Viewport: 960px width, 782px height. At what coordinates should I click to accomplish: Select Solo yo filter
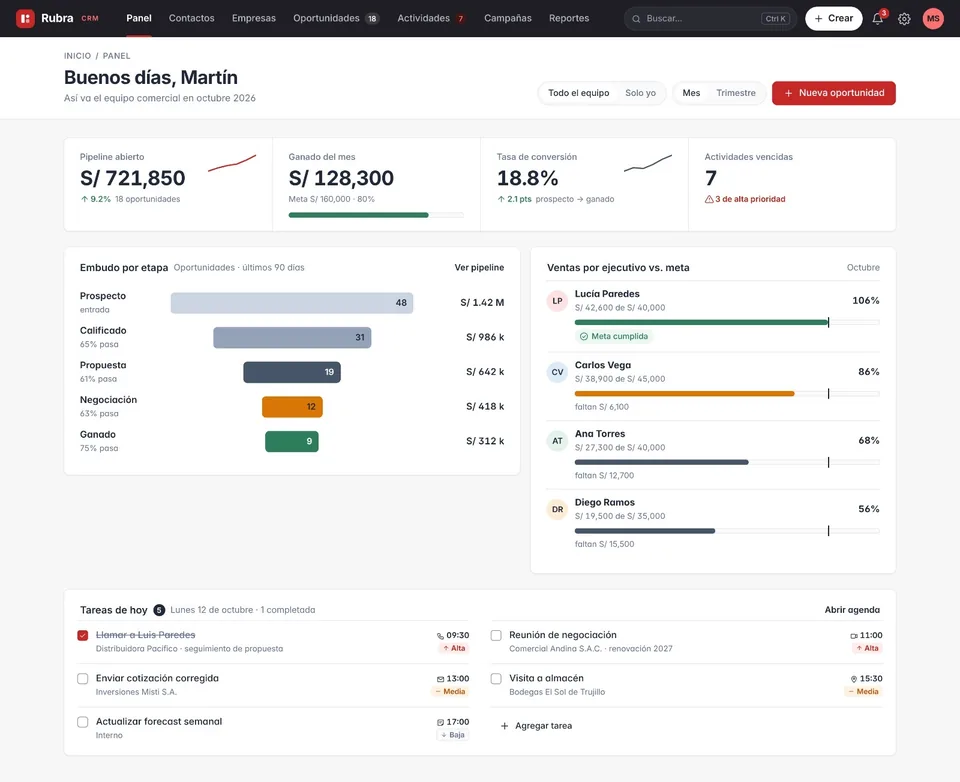coord(640,93)
